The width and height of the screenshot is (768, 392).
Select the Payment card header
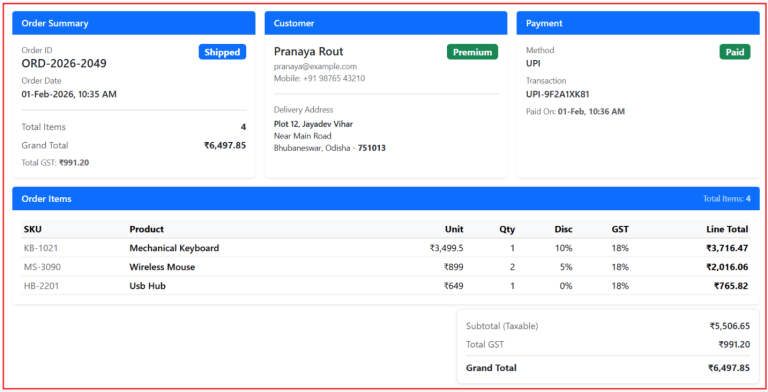tap(638, 23)
